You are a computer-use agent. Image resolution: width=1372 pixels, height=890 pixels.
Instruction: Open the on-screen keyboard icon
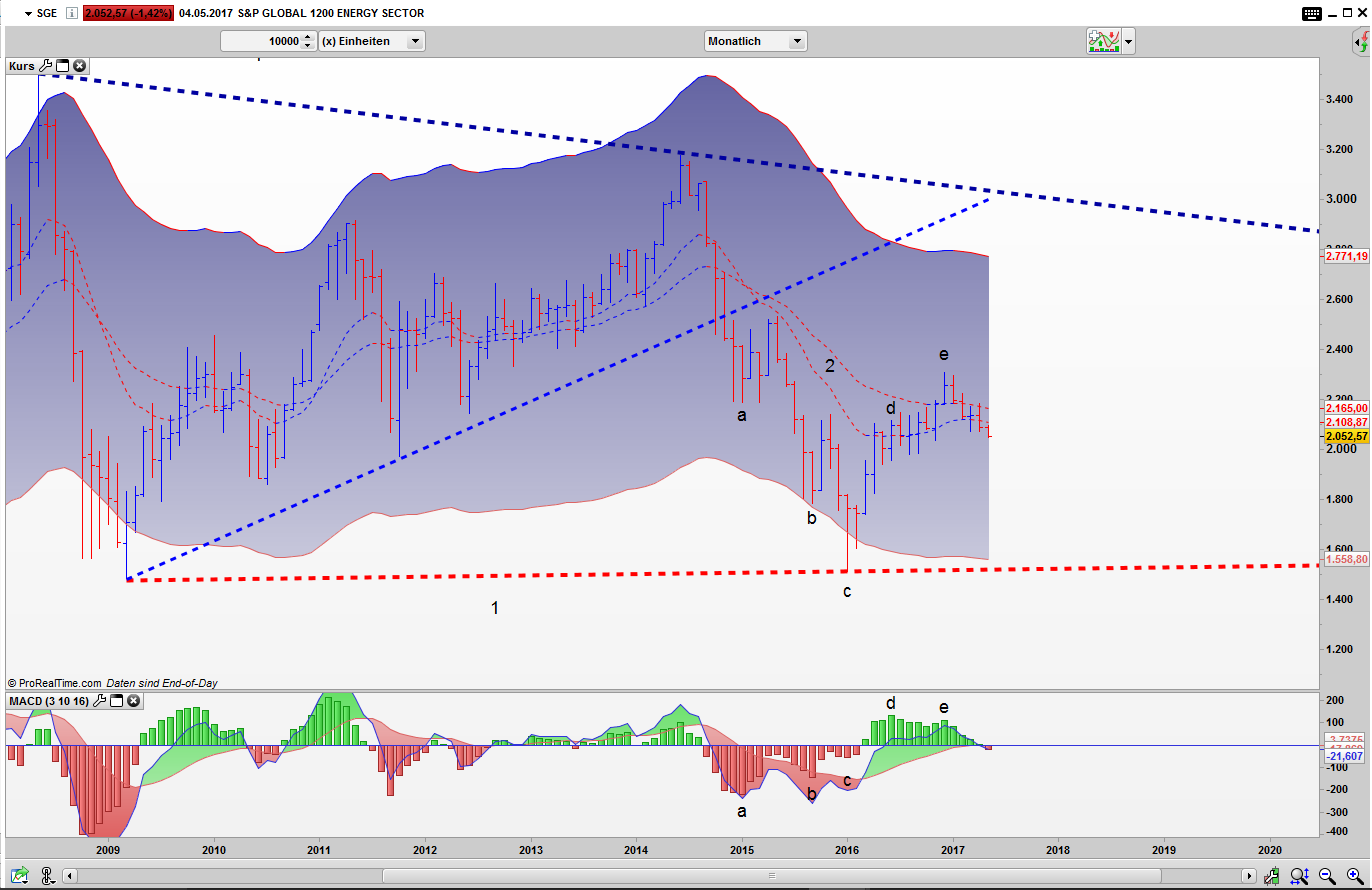[x=1312, y=13]
